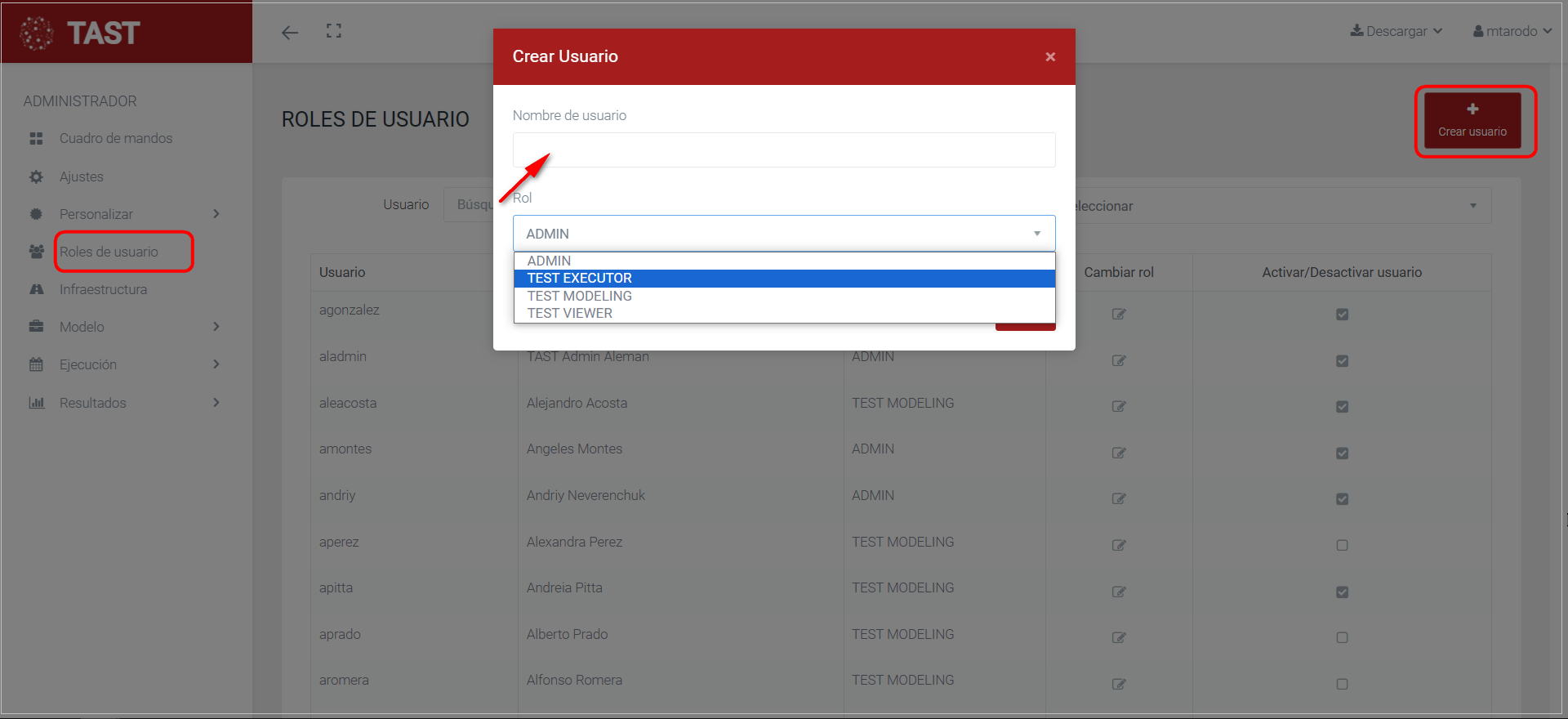Choose TEST VIEWER role option
The width and height of the screenshot is (1568, 719).
click(x=570, y=313)
